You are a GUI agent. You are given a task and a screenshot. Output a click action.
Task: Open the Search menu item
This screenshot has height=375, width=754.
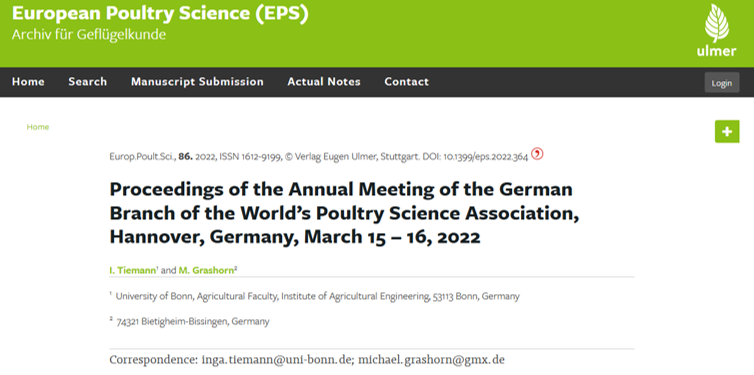coord(88,82)
